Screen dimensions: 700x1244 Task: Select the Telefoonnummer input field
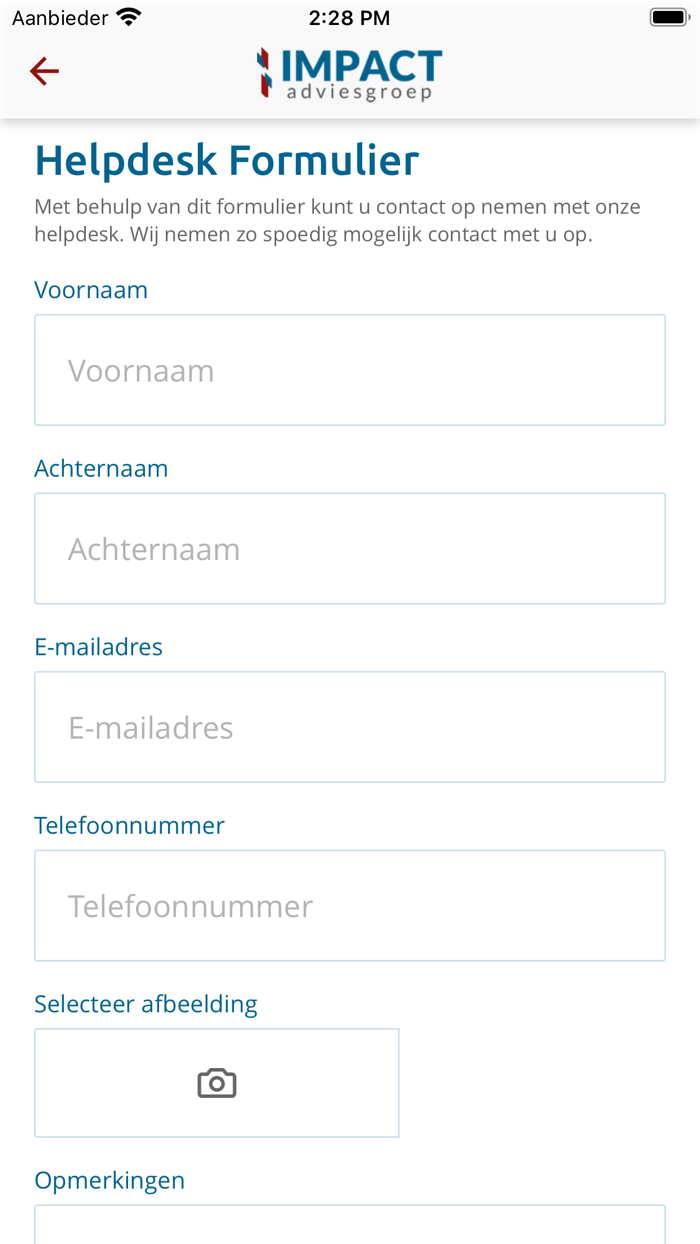(349, 905)
